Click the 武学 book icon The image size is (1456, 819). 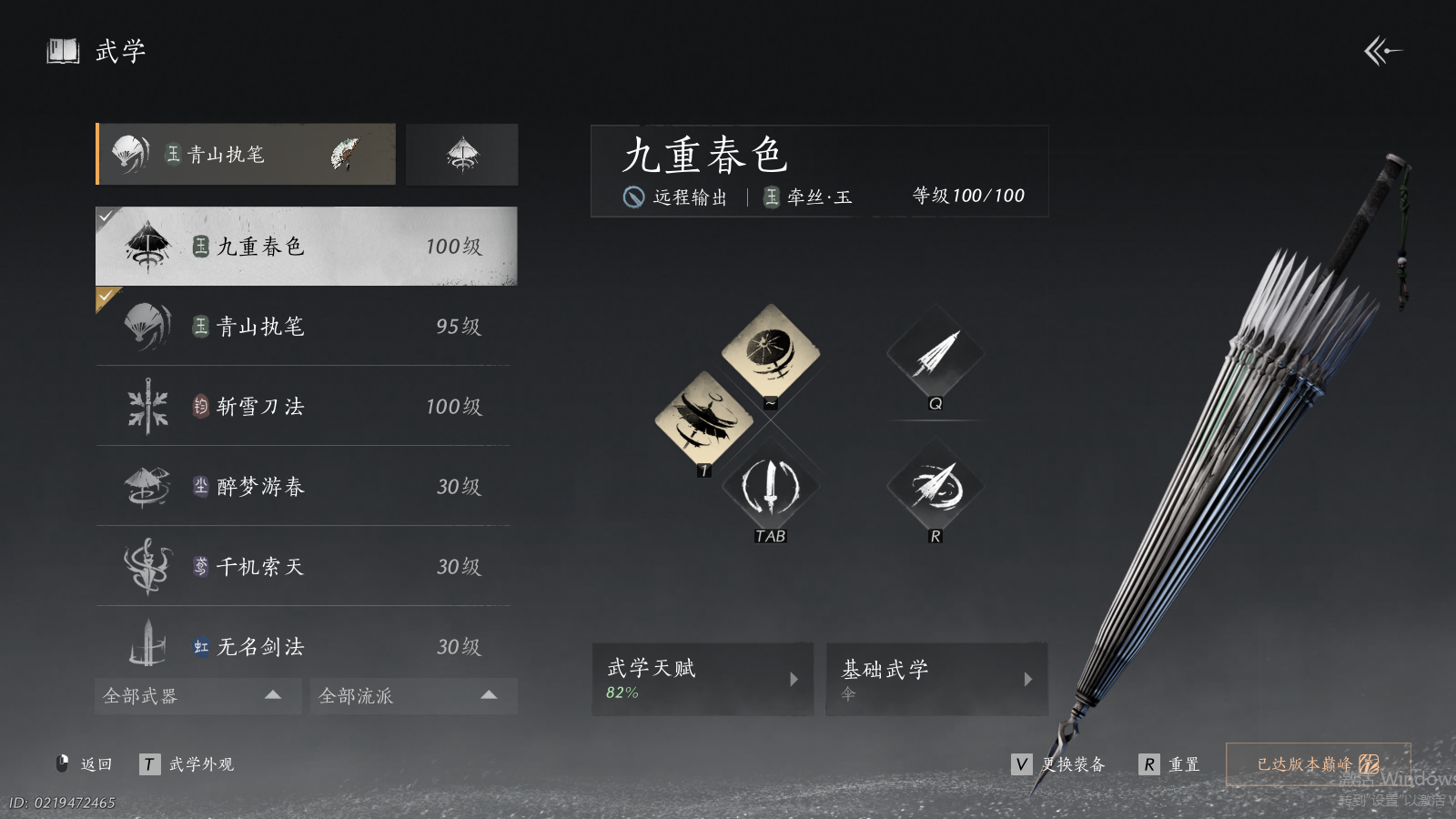(x=63, y=51)
